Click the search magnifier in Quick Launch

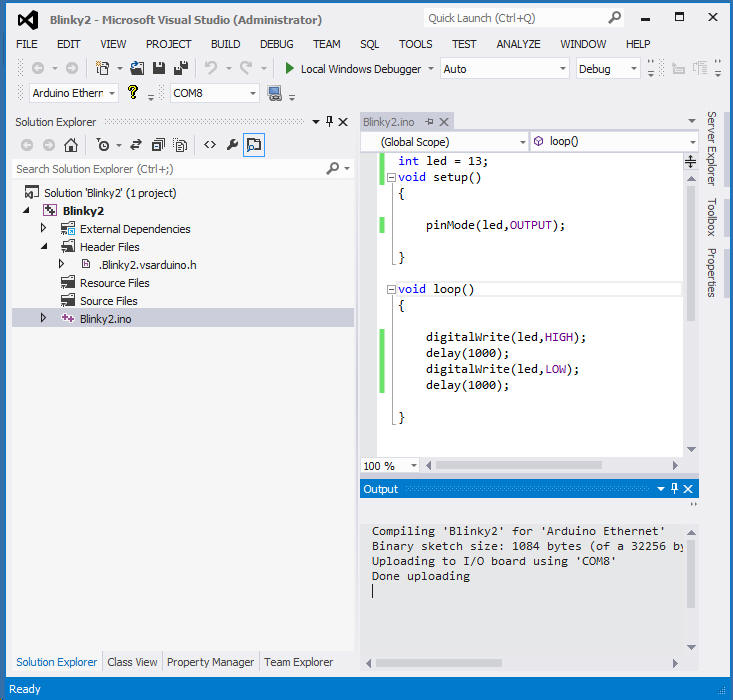pos(615,18)
